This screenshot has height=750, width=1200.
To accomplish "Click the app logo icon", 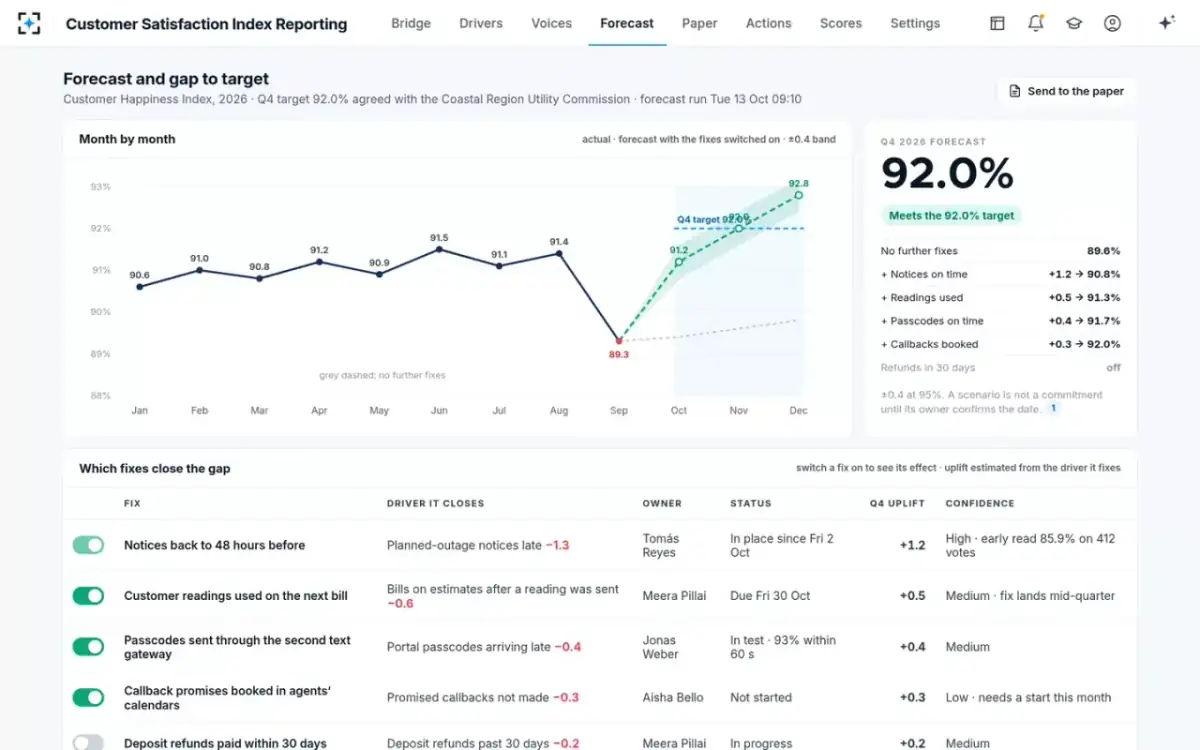I will (29, 23).
